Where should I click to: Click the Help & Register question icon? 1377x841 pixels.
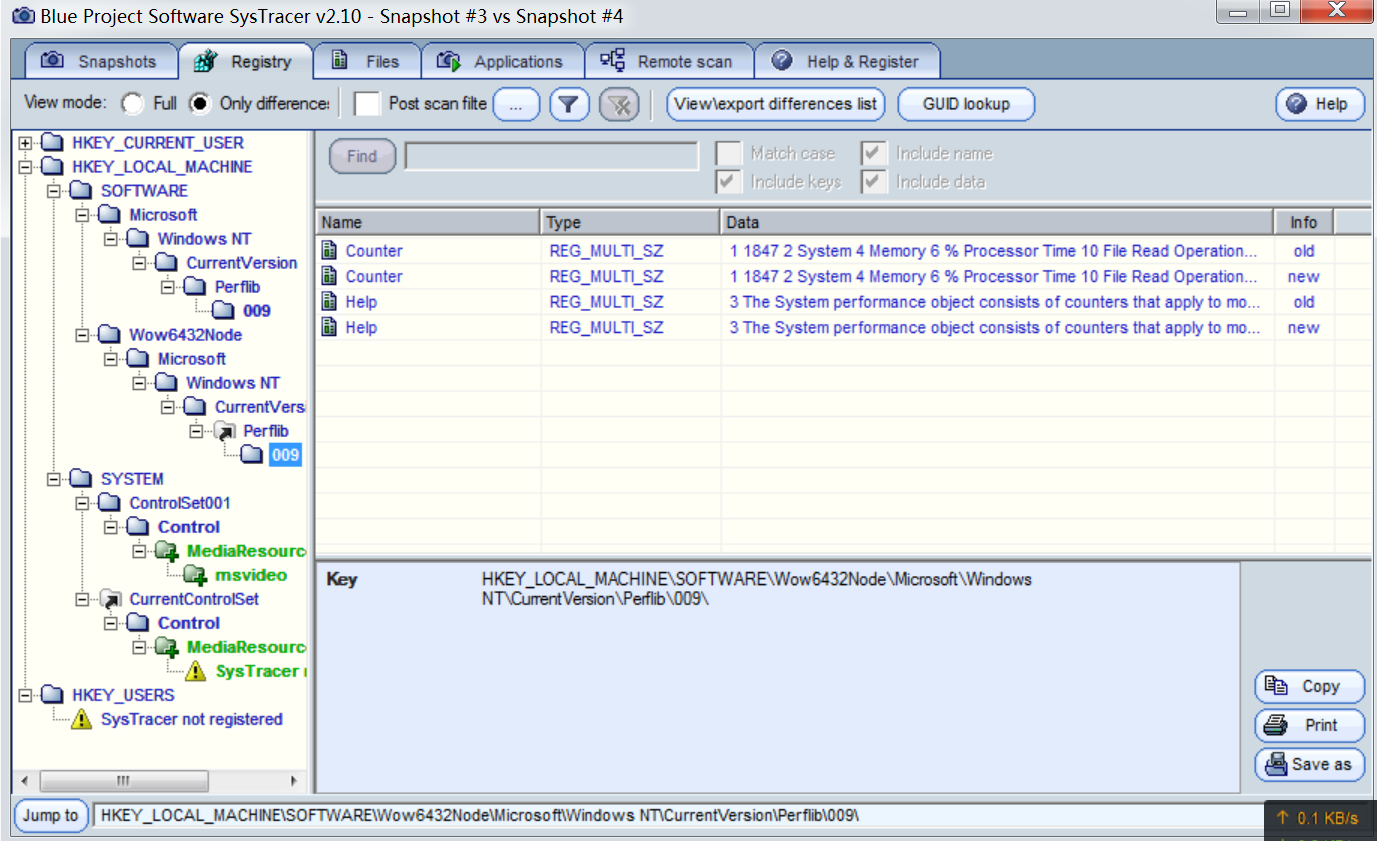tap(782, 61)
